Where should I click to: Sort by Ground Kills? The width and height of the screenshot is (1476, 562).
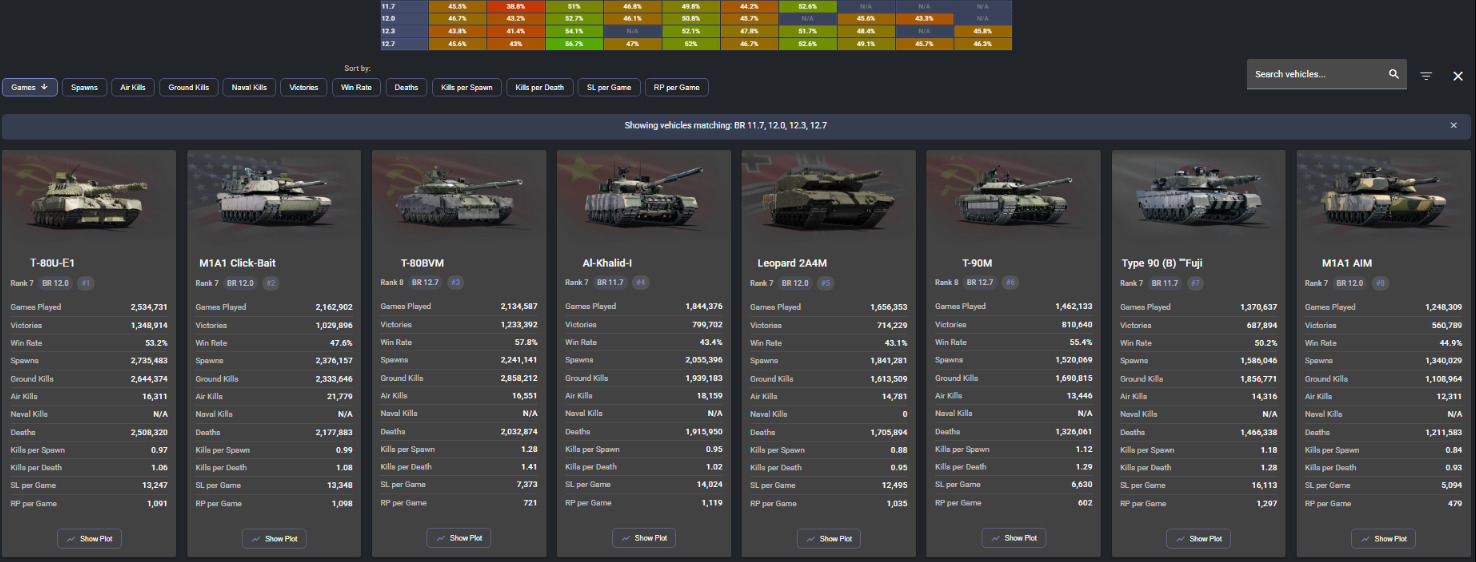(188, 87)
